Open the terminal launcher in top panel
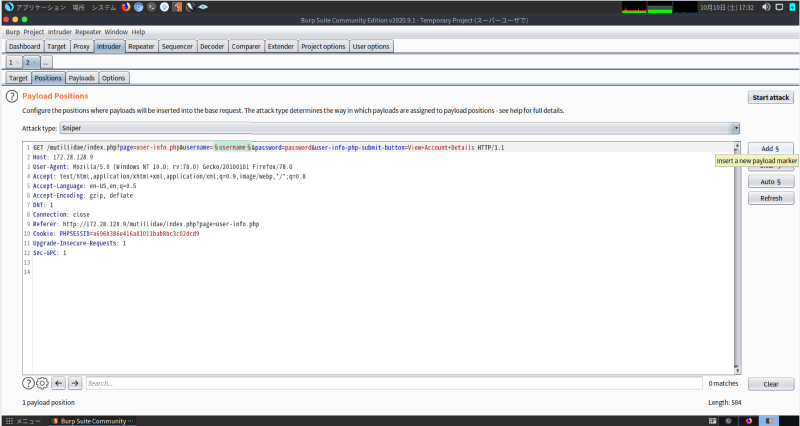This screenshot has height=426, width=800. (151, 7)
